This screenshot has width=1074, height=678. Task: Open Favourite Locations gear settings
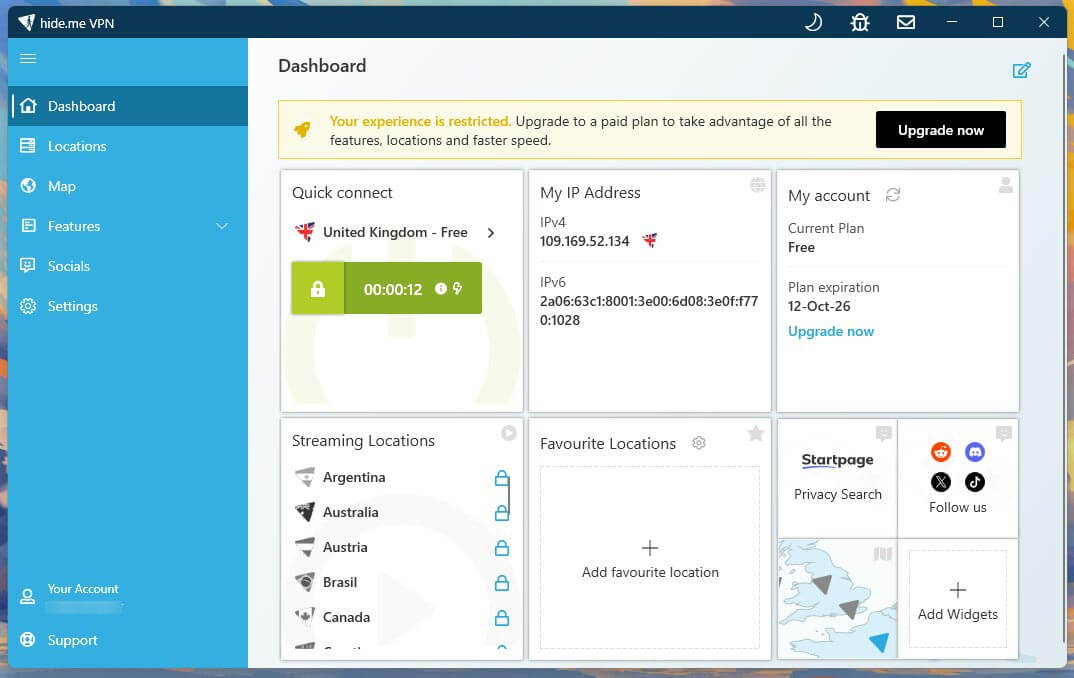pyautogui.click(x=699, y=443)
